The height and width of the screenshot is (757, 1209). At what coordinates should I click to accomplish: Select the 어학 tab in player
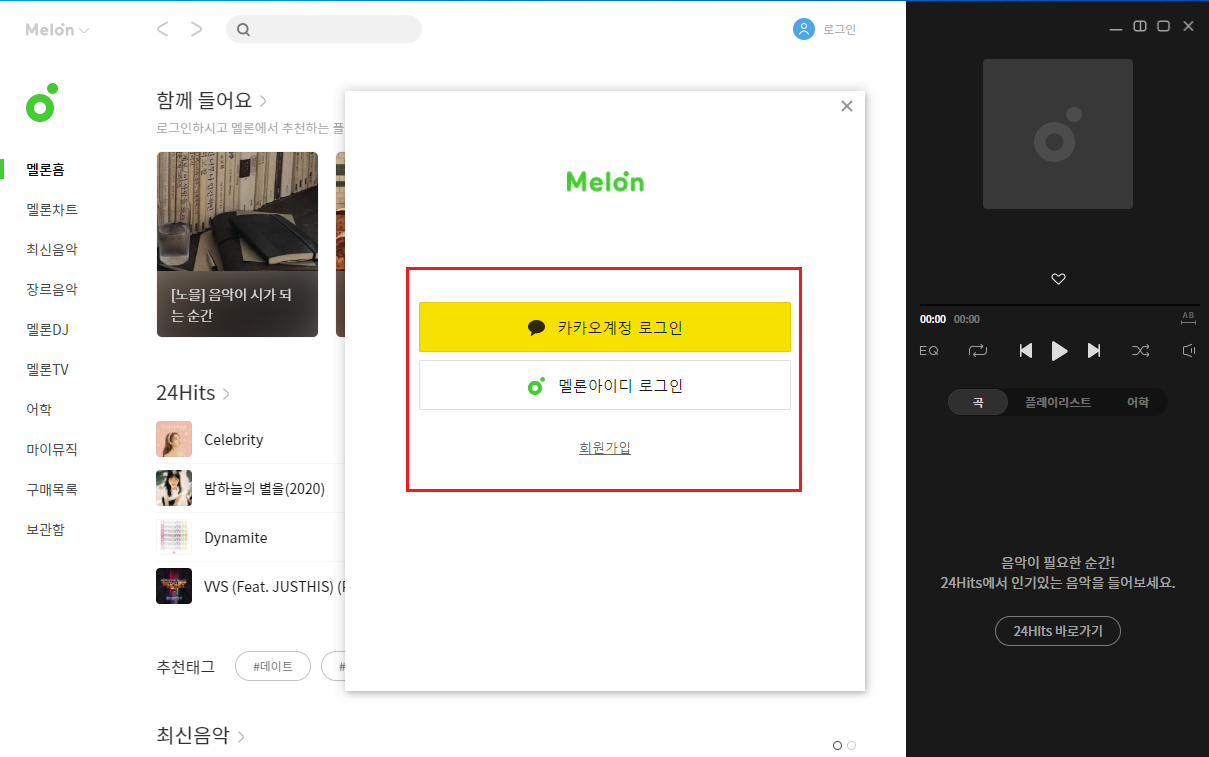(x=1138, y=402)
